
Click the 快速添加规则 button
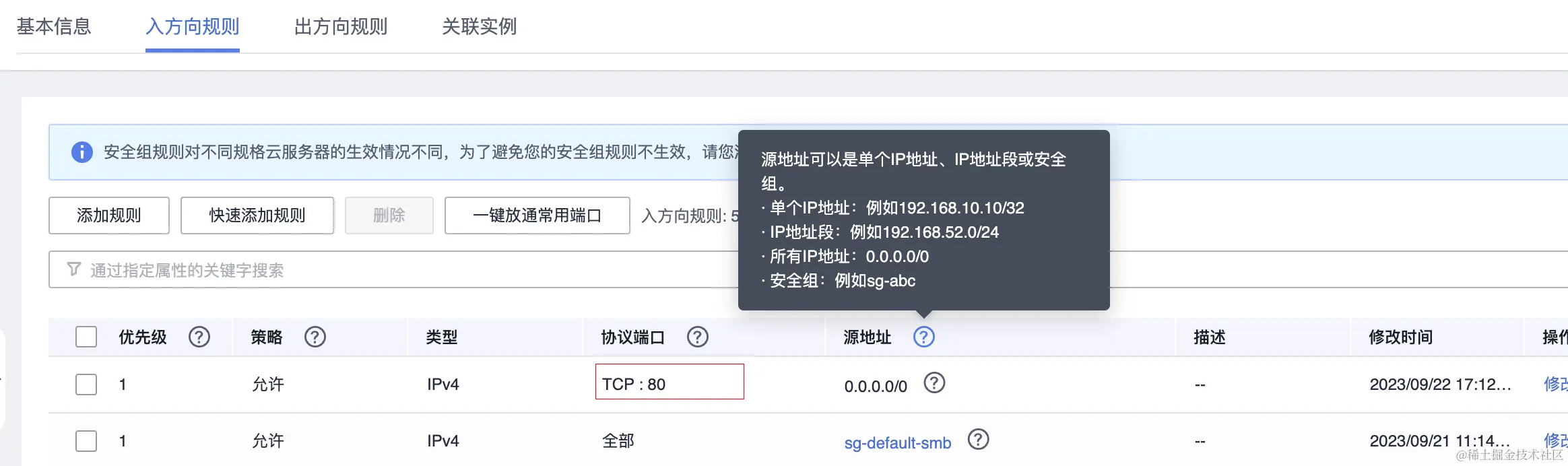(x=257, y=215)
